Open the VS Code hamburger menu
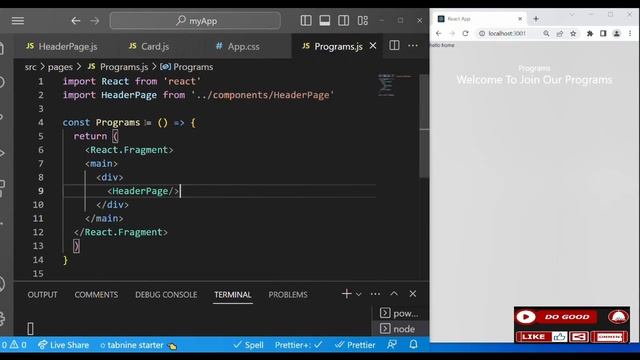Screen dimensions: 640x360 [x=18, y=20]
